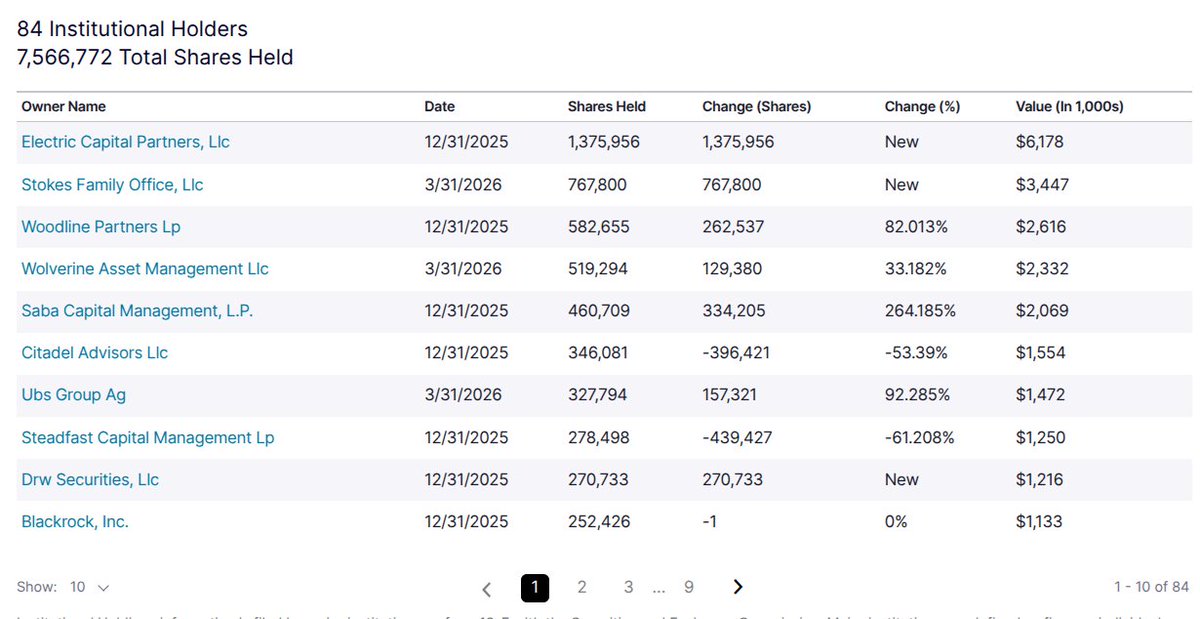This screenshot has width=1200, height=619.
Task: Select the 460,709 shares held cell
Action: coord(598,311)
